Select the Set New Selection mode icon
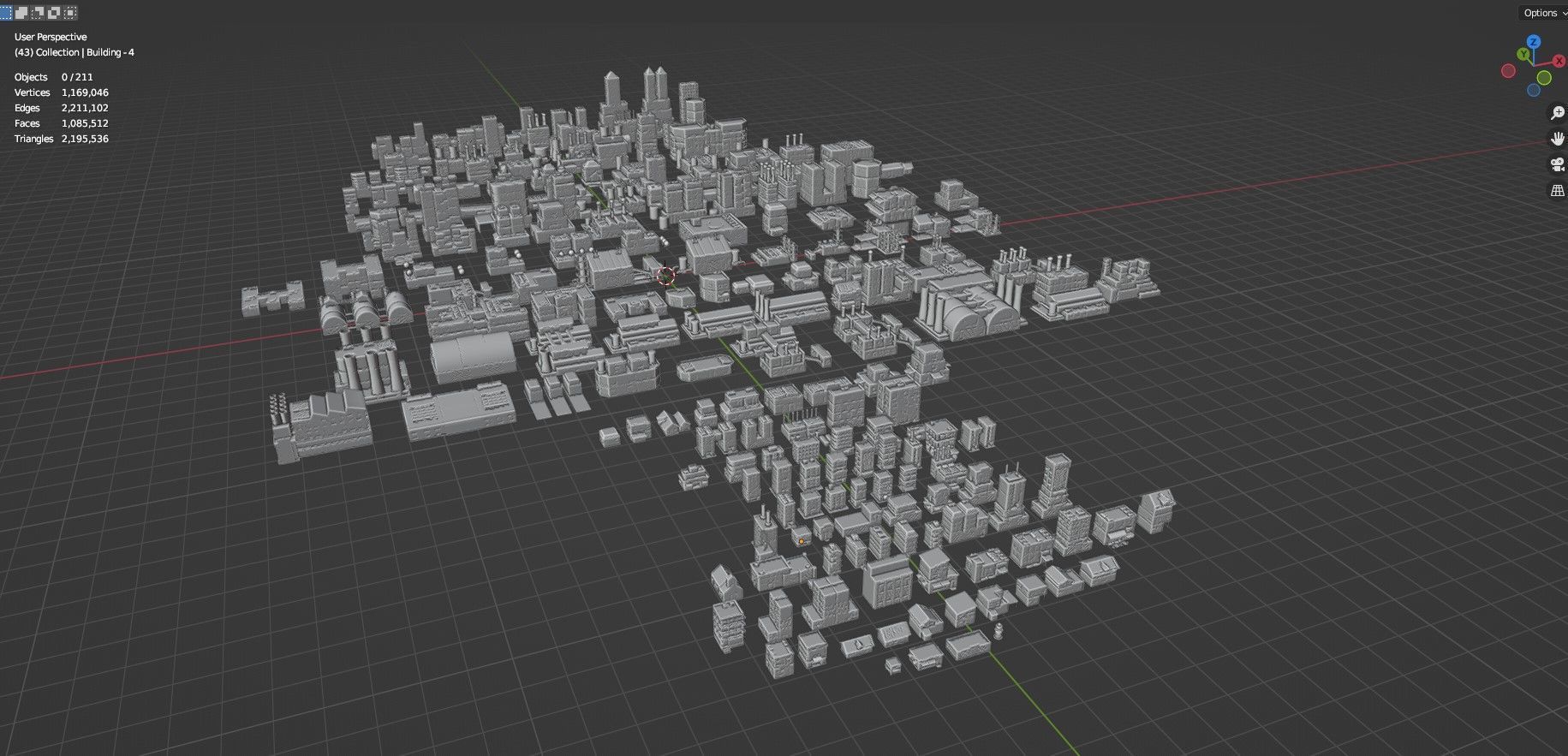The image size is (1568, 756). pos(6,12)
